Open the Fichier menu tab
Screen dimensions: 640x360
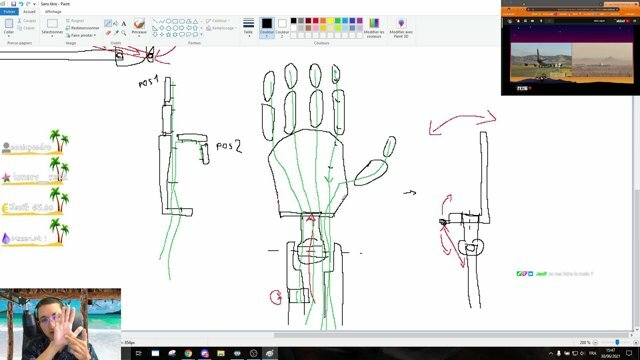point(9,11)
